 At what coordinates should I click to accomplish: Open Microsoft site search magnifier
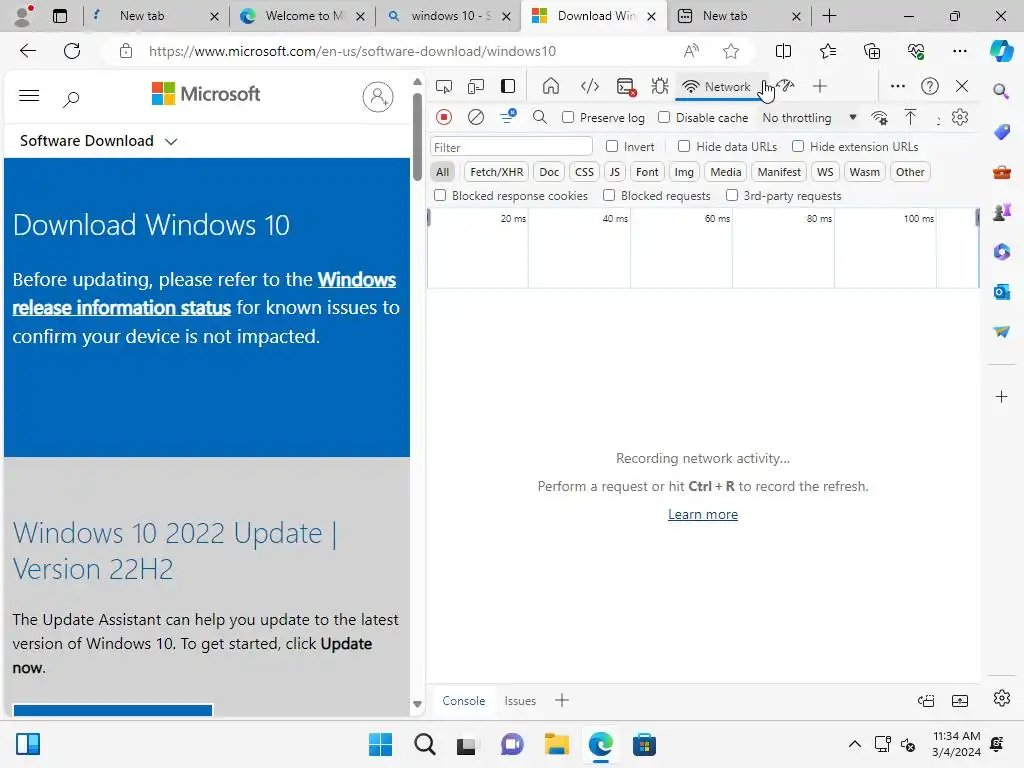[x=71, y=99]
